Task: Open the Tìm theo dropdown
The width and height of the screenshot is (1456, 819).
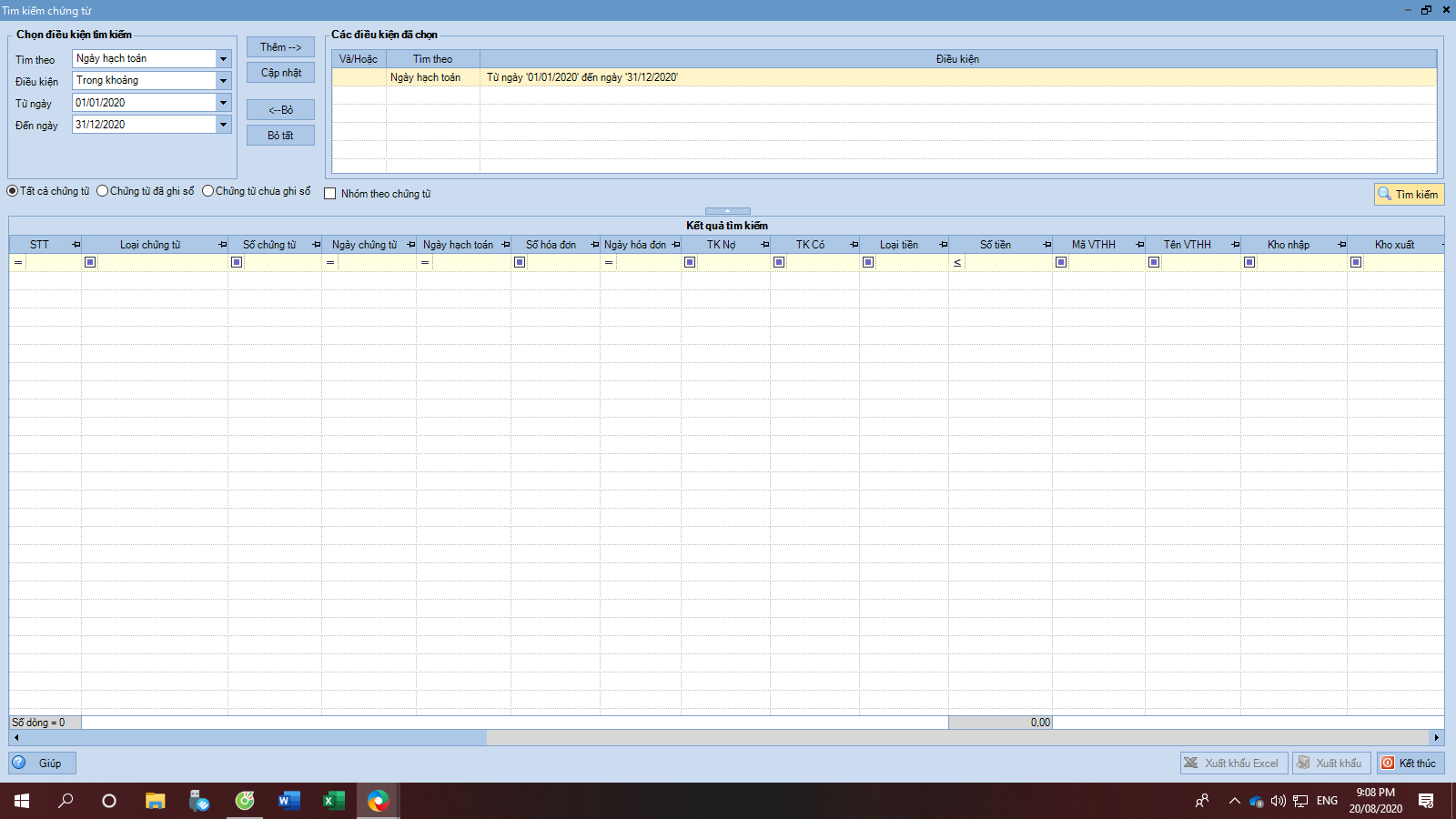Action: tap(223, 59)
